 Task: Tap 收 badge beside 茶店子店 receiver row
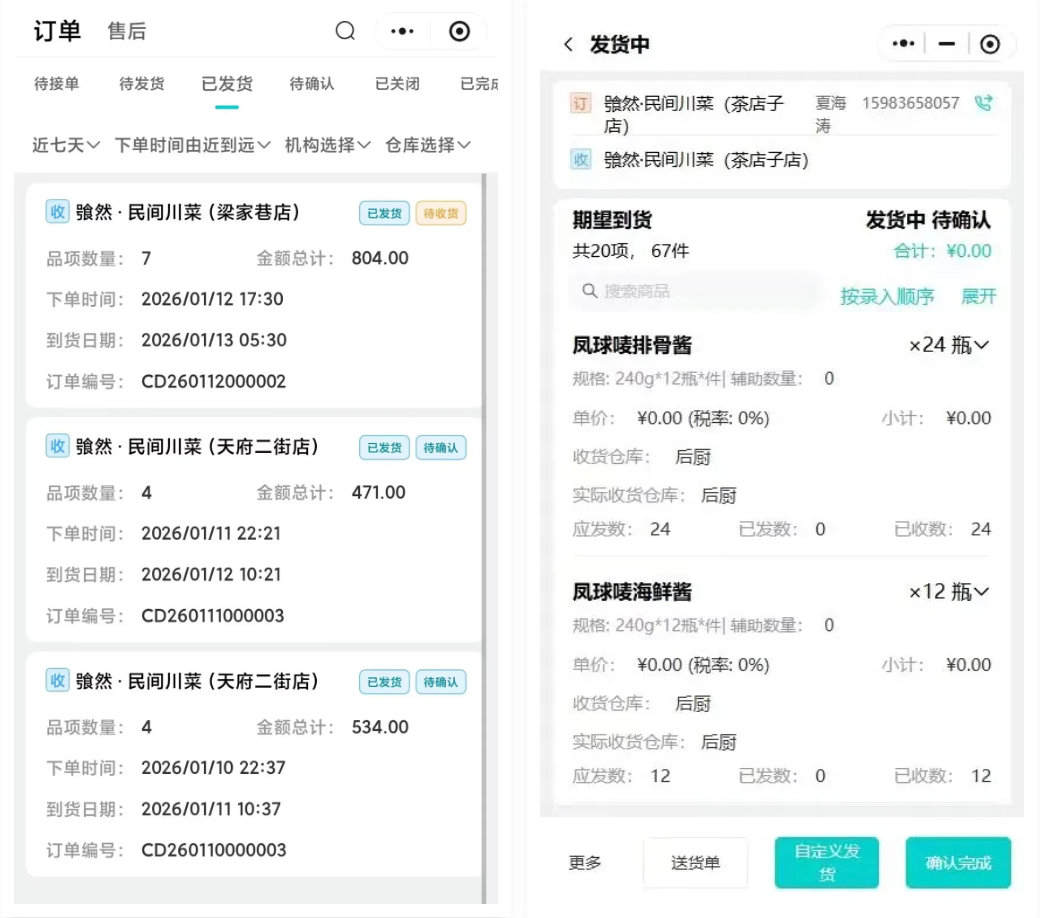coord(580,159)
